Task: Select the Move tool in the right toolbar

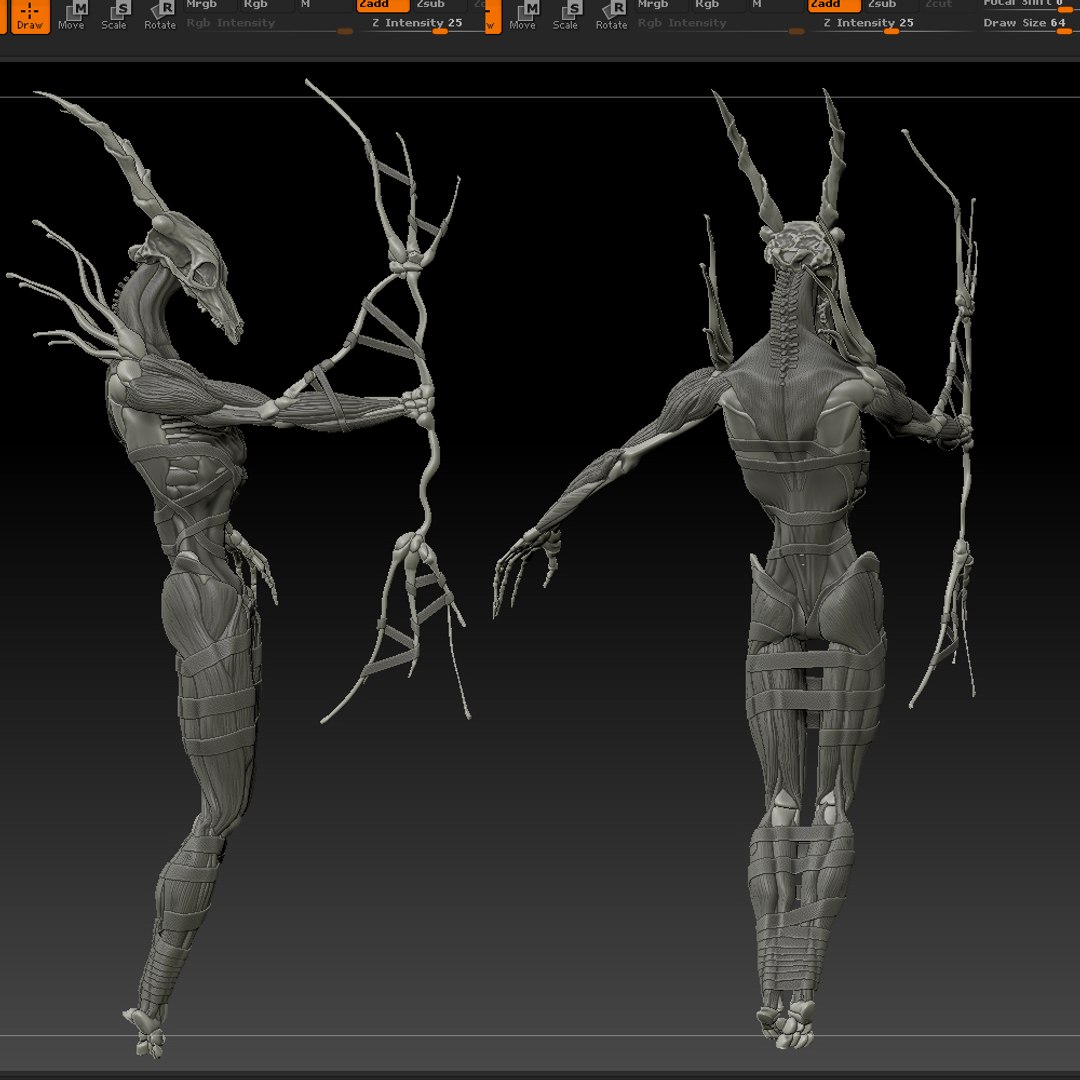Action: coord(522,17)
